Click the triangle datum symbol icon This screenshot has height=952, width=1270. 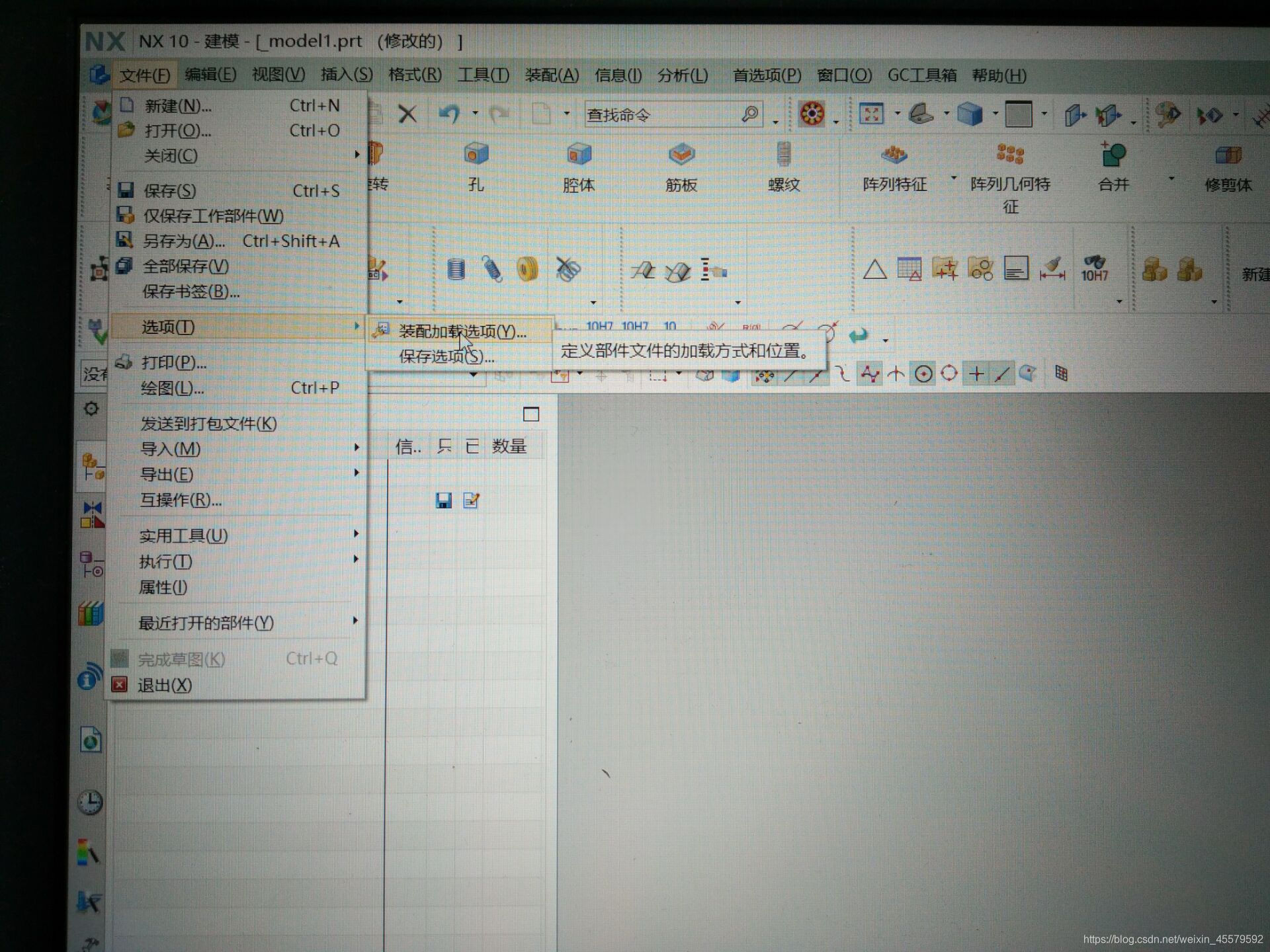(874, 269)
